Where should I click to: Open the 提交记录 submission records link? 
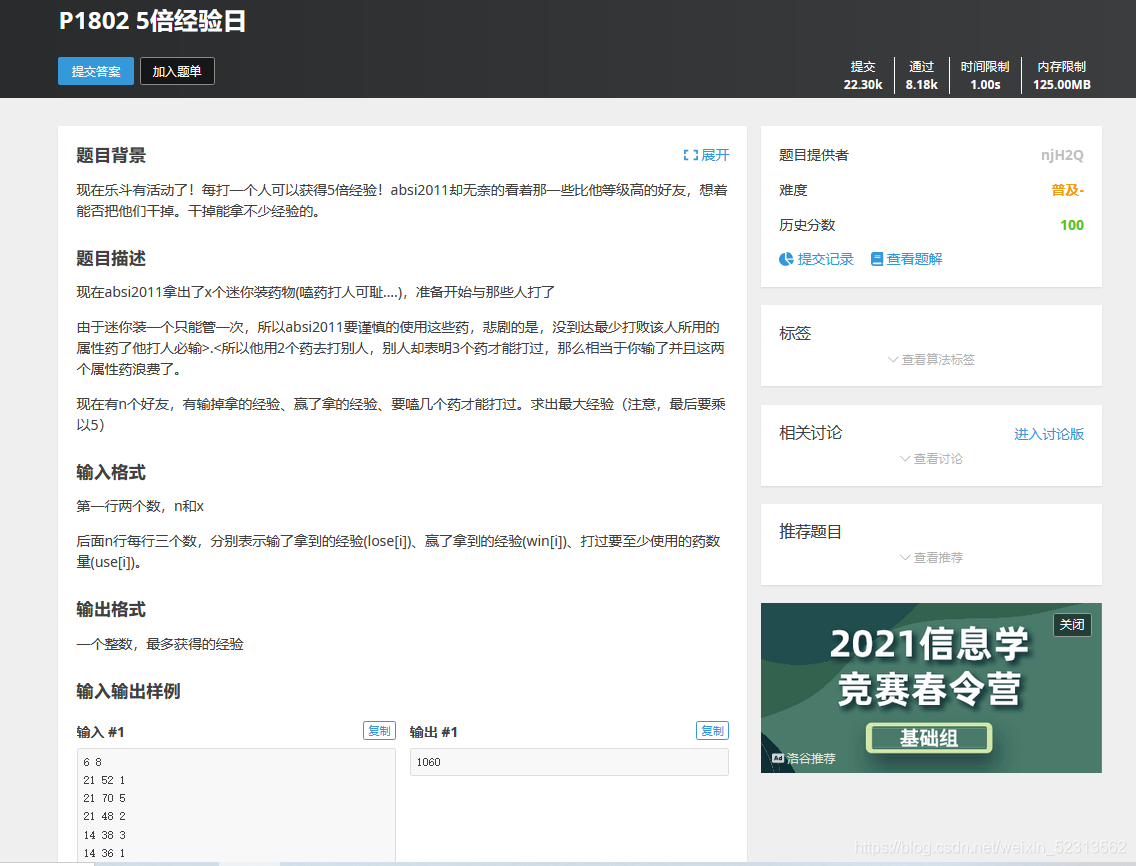pos(816,259)
